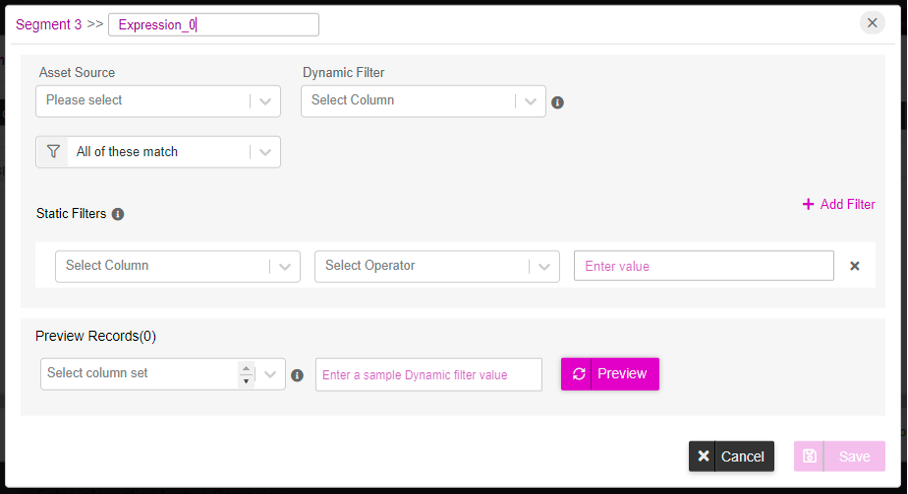Click the refresh icon on the Preview button
Viewport: 908px width, 494px height.
579,374
